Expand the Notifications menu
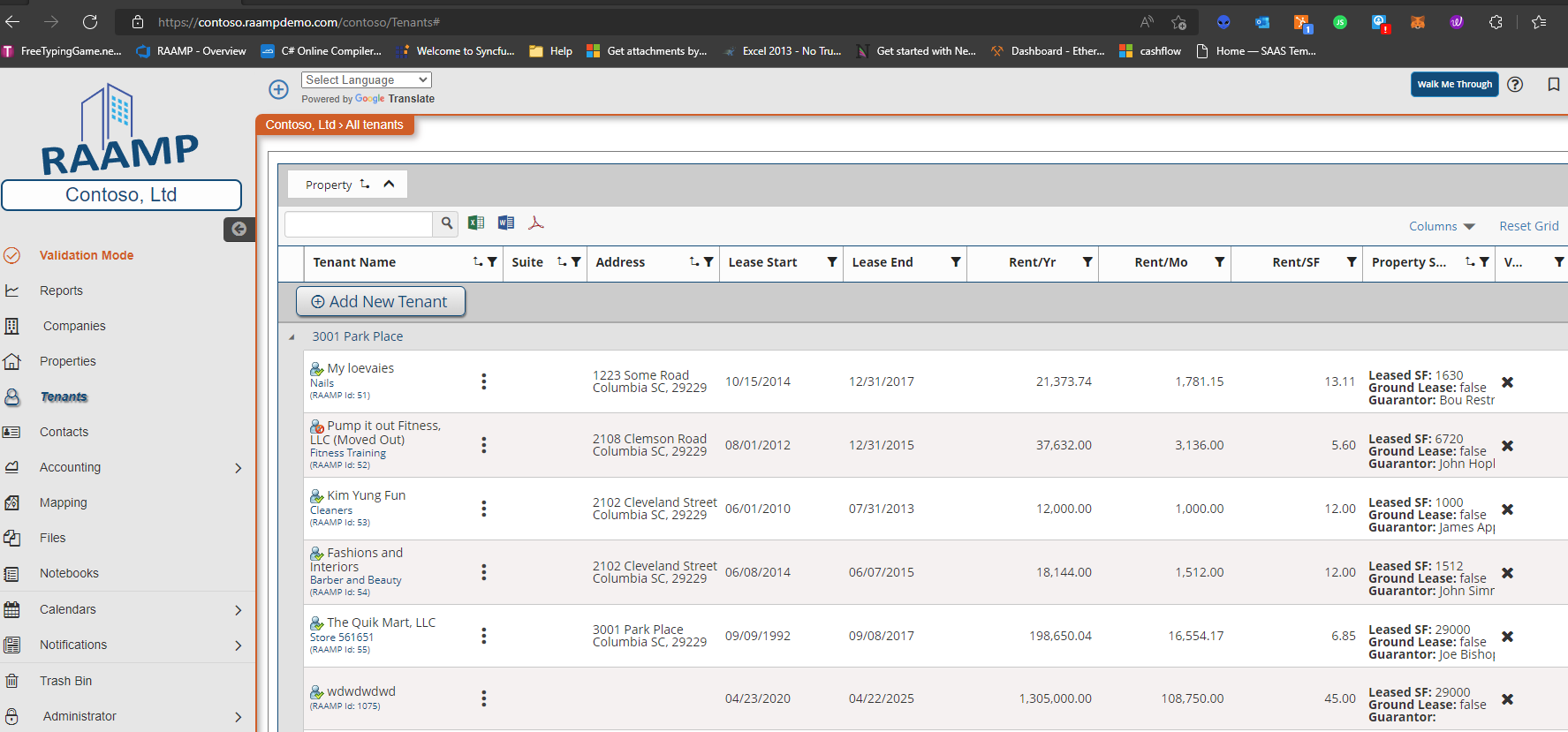Viewport: 1568px width, 732px height. [x=239, y=645]
